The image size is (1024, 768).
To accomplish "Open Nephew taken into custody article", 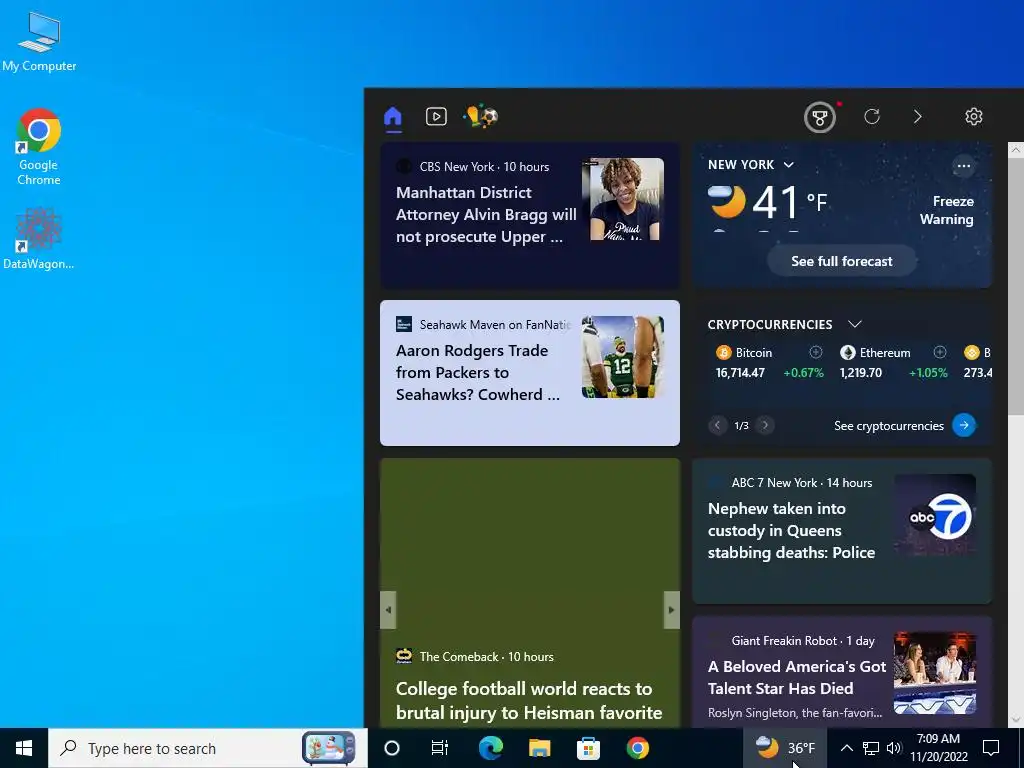I will [x=791, y=531].
